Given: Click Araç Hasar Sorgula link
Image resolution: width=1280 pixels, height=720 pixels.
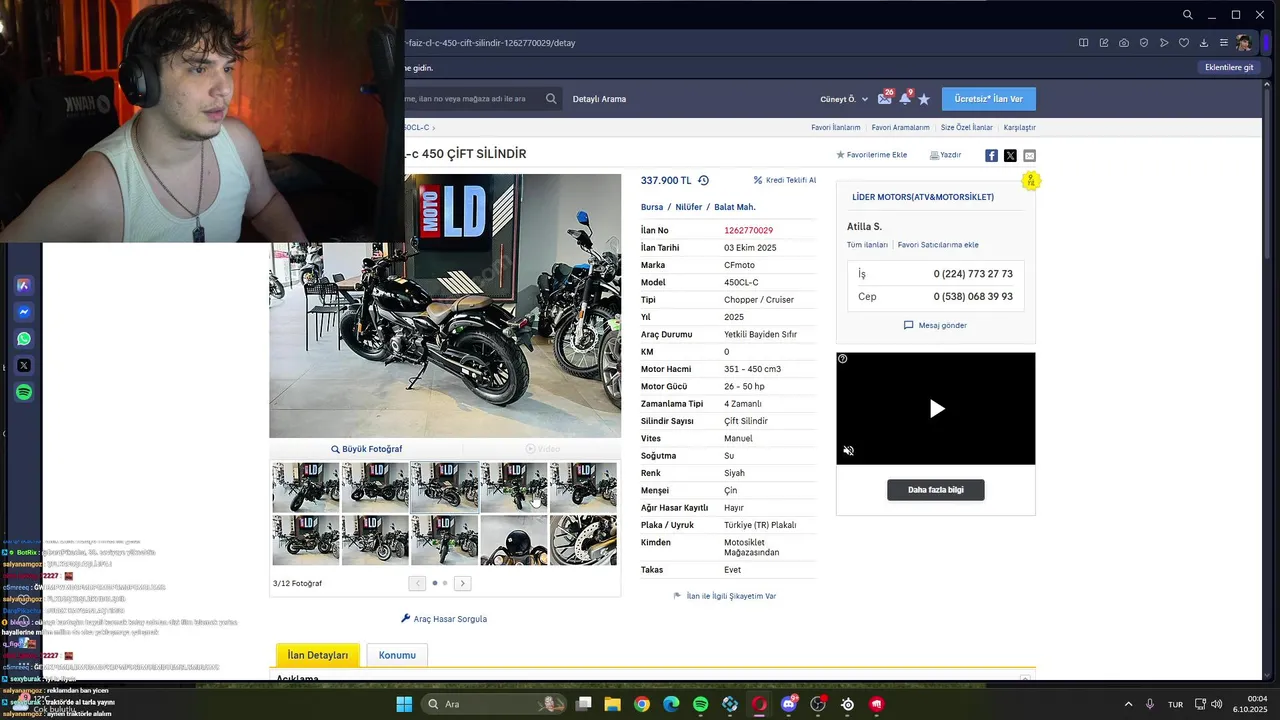Looking at the screenshot, I should 444,619.
